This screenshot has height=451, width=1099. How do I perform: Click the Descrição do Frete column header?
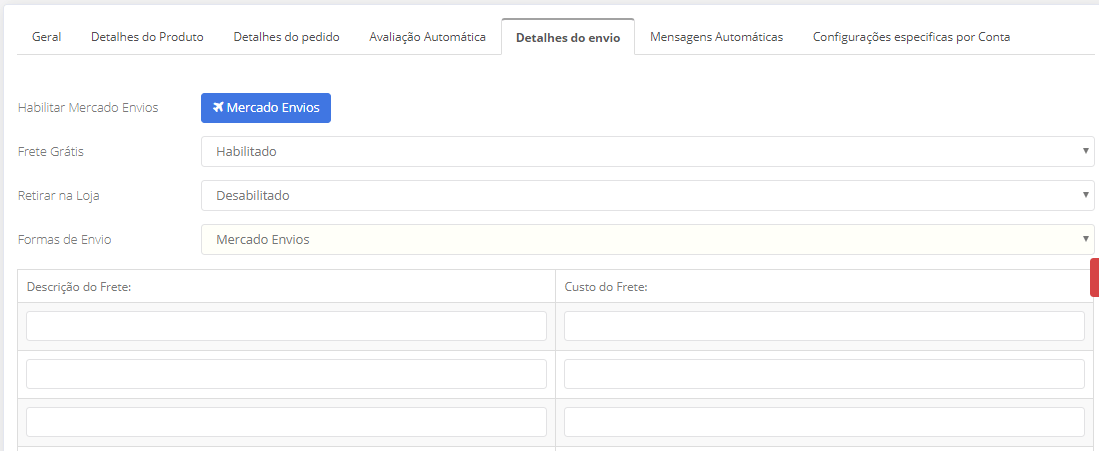point(80,287)
